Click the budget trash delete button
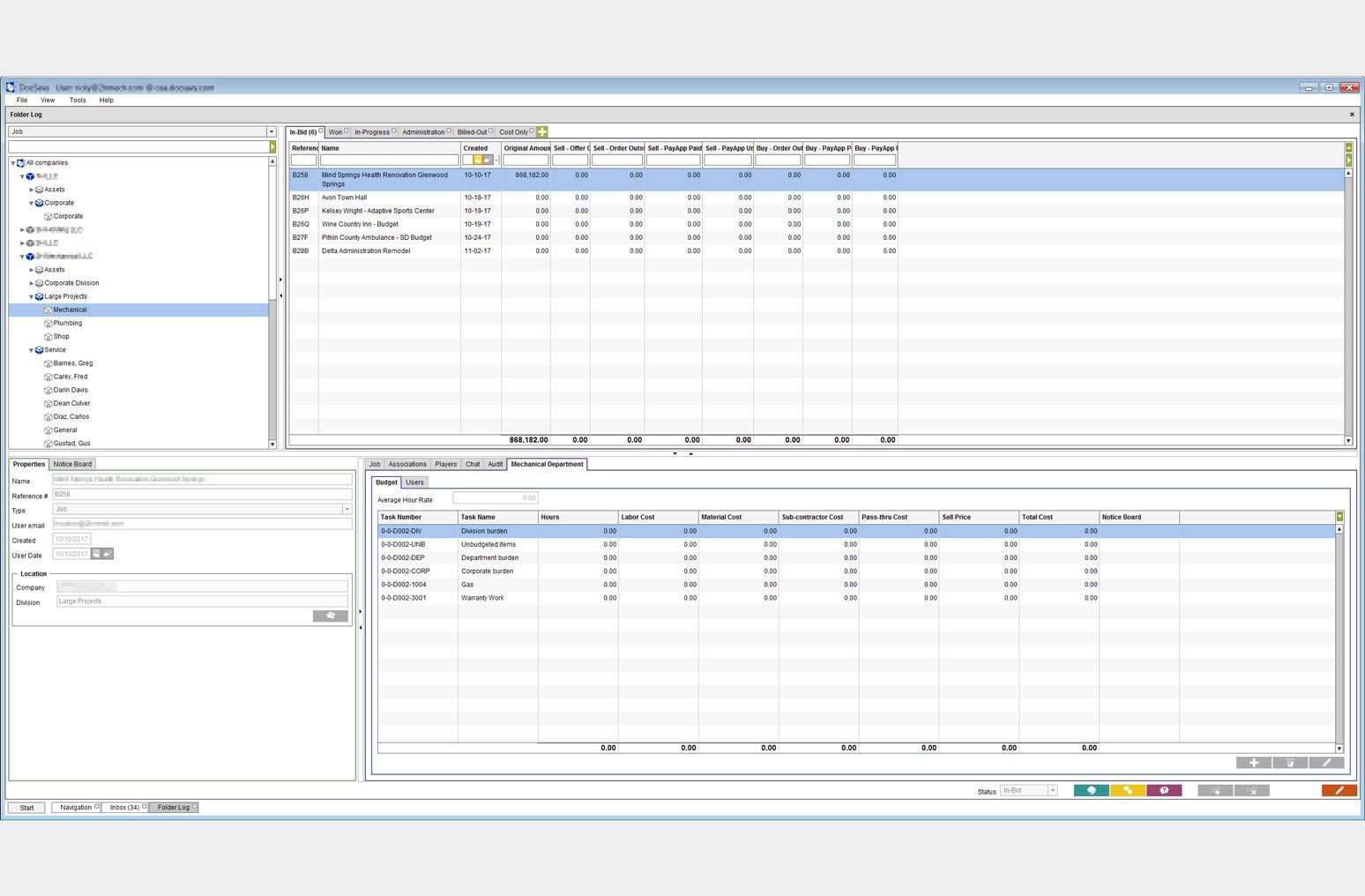This screenshot has width=1365, height=896. click(x=1290, y=763)
